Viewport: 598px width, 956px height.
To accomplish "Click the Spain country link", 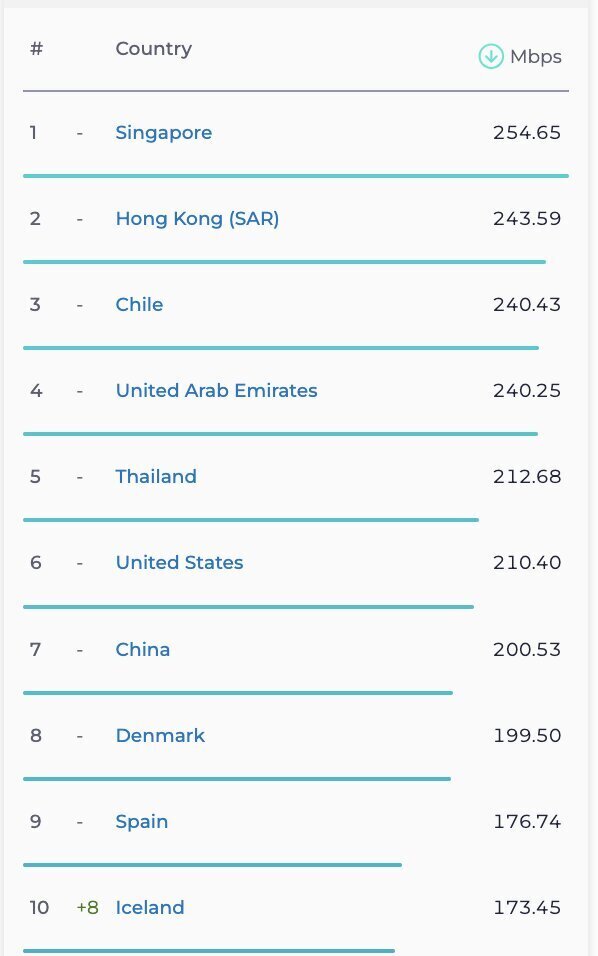I will click(141, 822).
